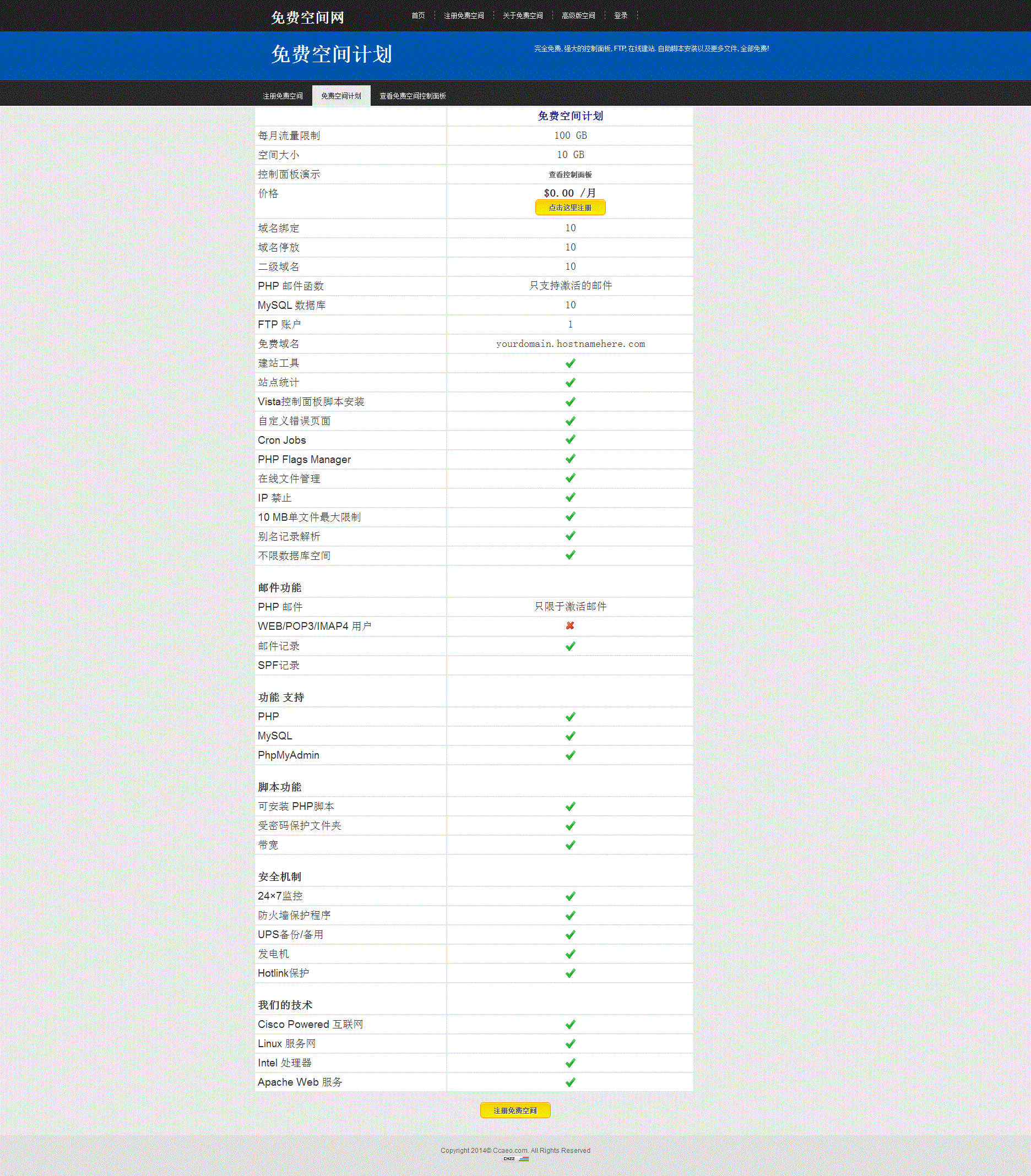
Task: Click the check mark for 邮件记录
Action: coord(570,646)
